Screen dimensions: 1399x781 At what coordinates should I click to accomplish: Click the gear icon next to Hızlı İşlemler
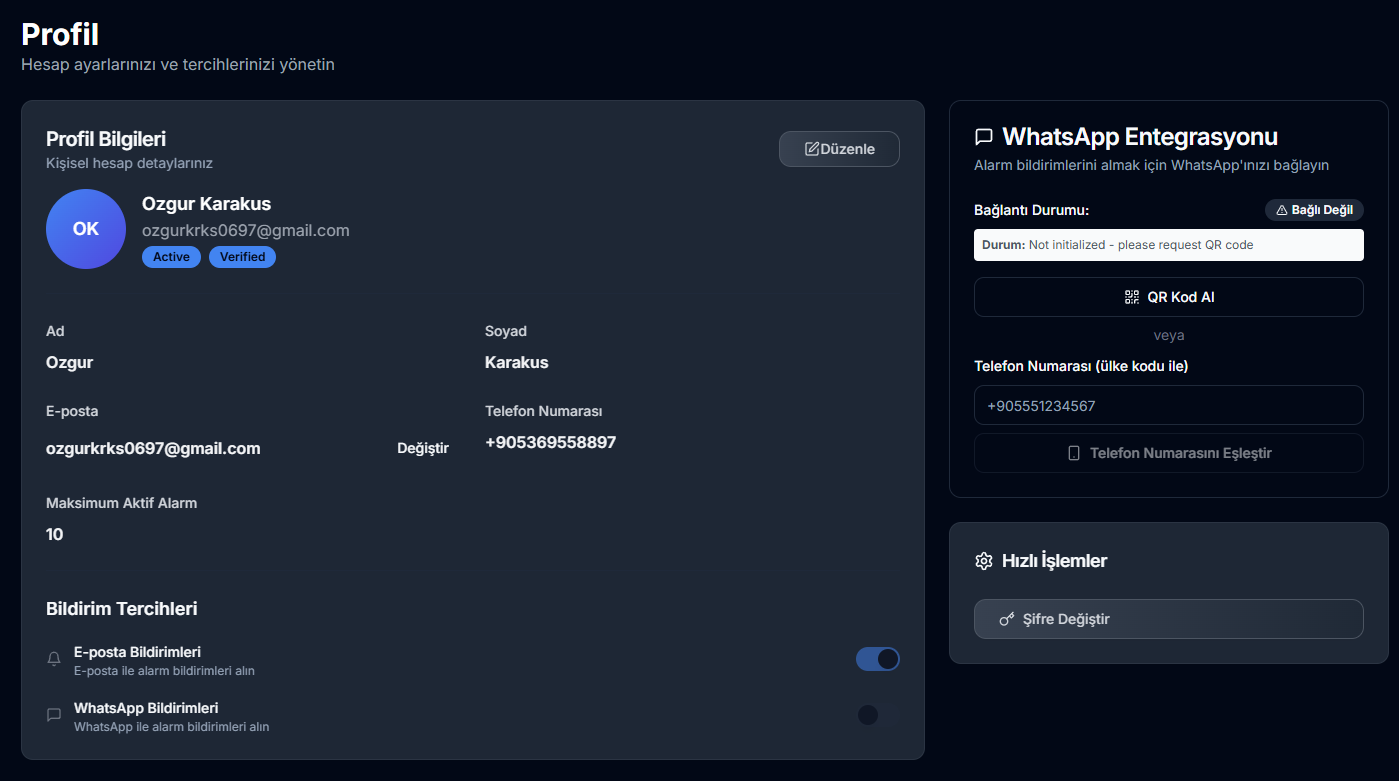pos(984,561)
